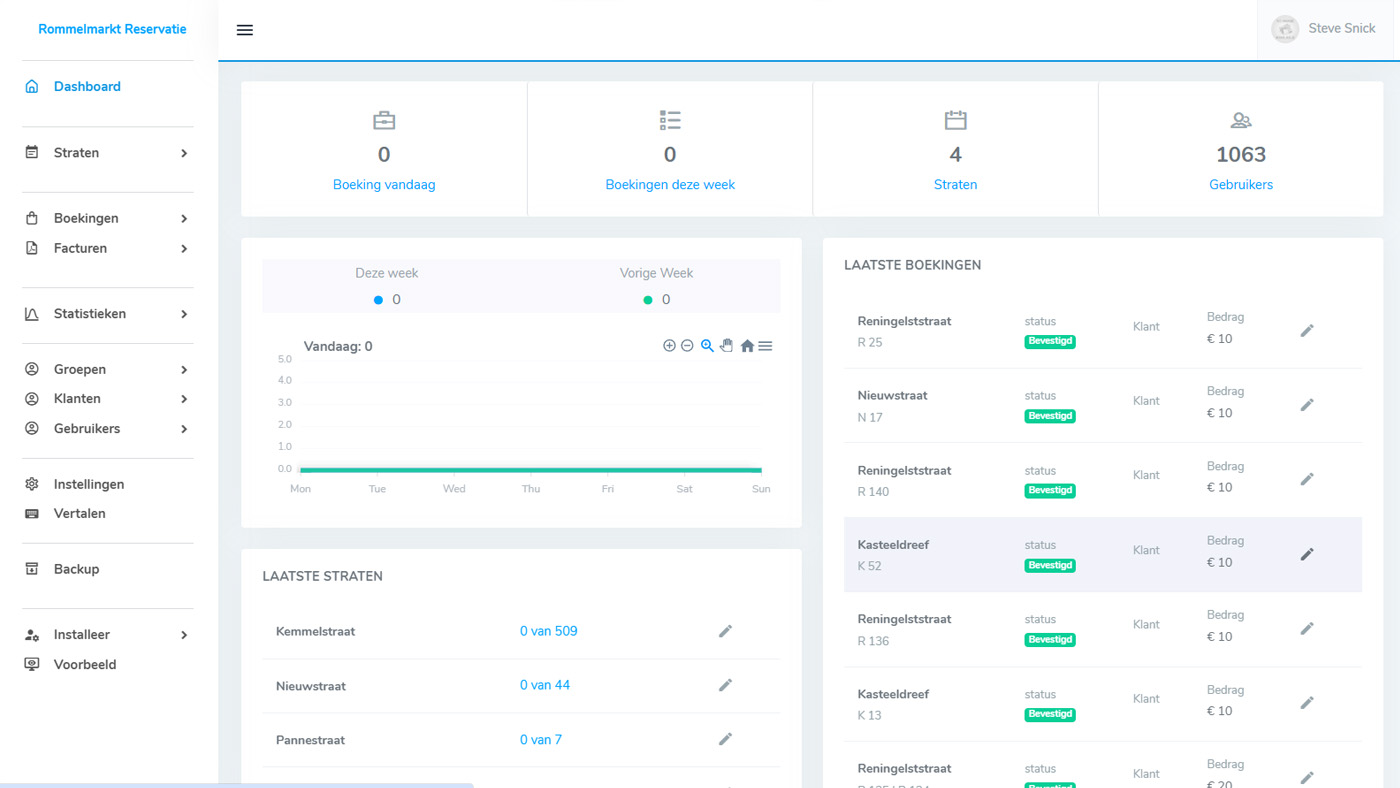Edit the Kemmelstraat street pencil icon

tap(725, 631)
